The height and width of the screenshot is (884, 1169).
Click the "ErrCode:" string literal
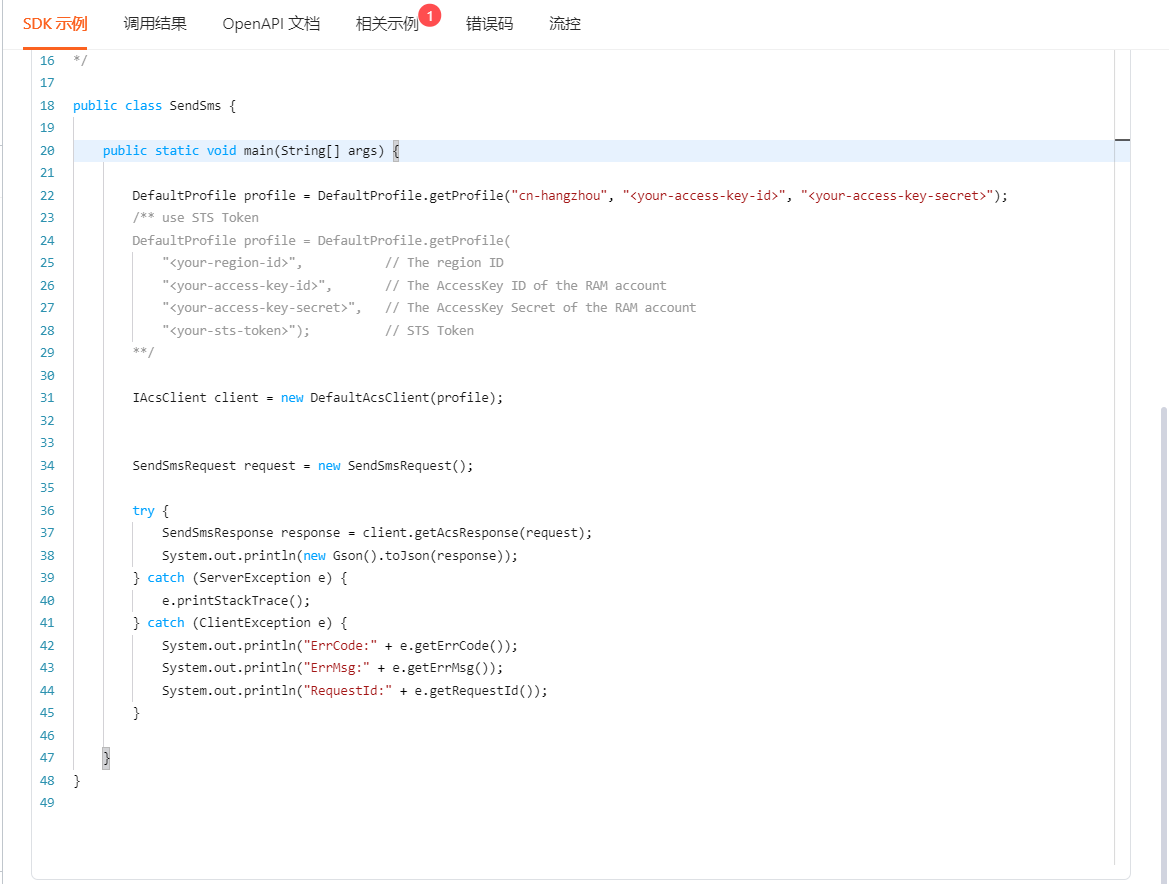click(x=340, y=645)
